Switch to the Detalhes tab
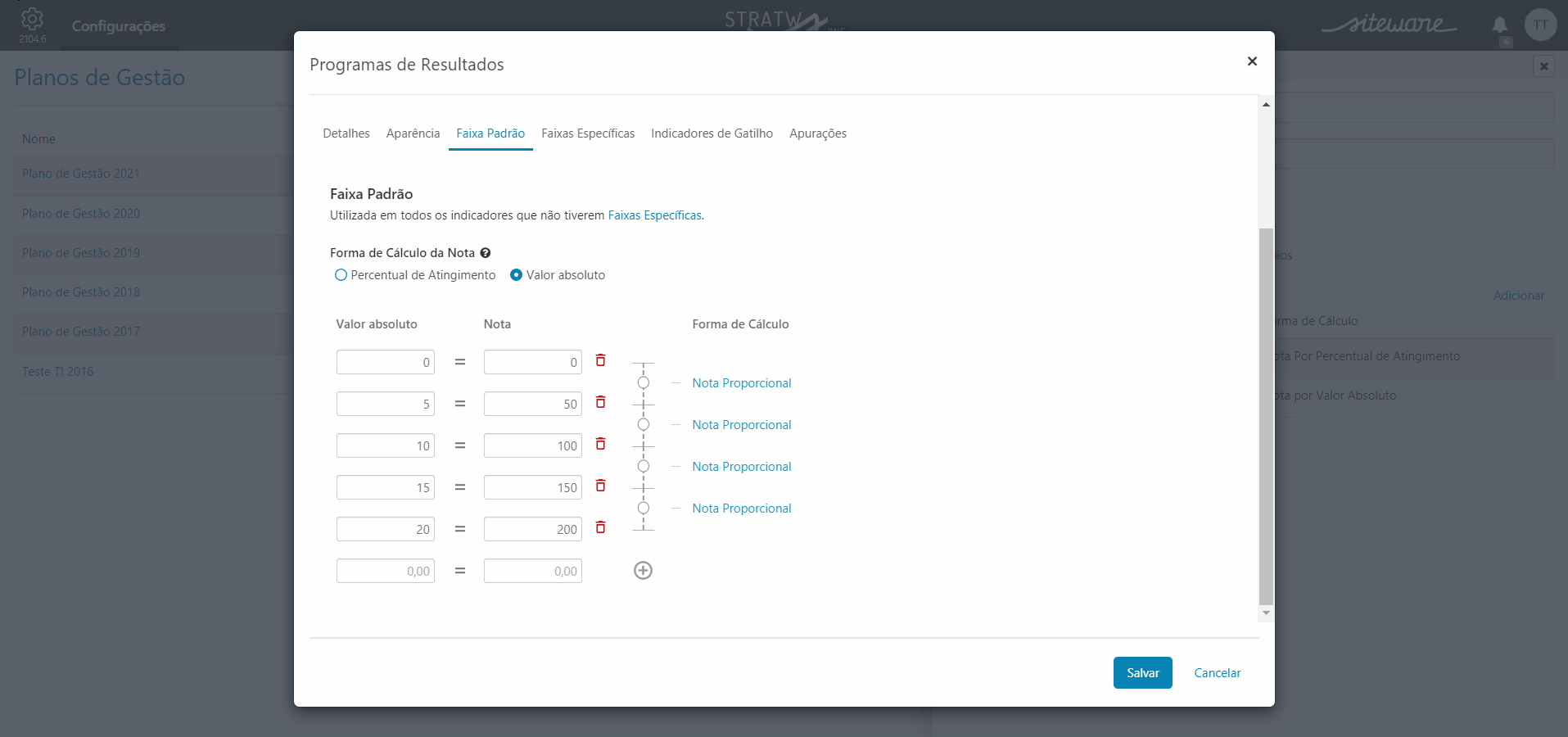Image resolution: width=1568 pixels, height=737 pixels. click(346, 133)
